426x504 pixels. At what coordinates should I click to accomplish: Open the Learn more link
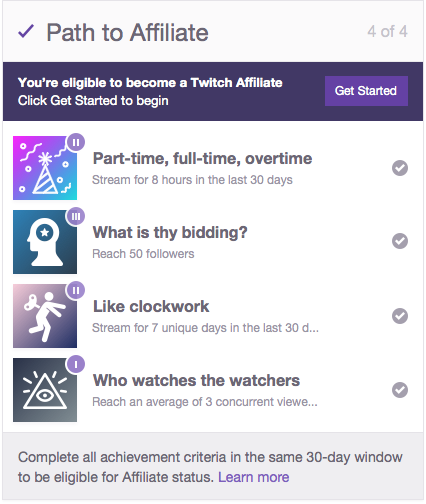coord(254,477)
